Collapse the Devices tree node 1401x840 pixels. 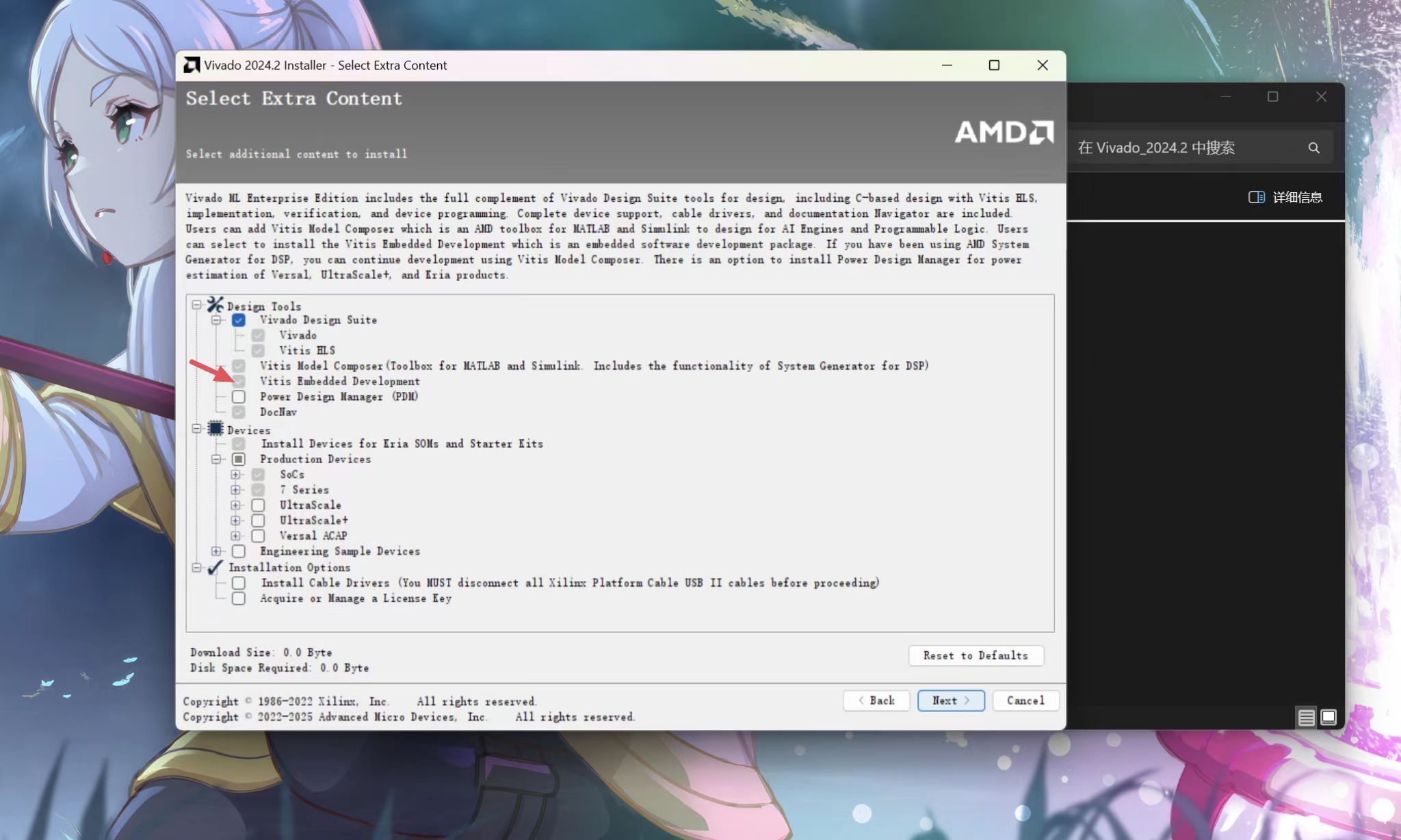196,429
